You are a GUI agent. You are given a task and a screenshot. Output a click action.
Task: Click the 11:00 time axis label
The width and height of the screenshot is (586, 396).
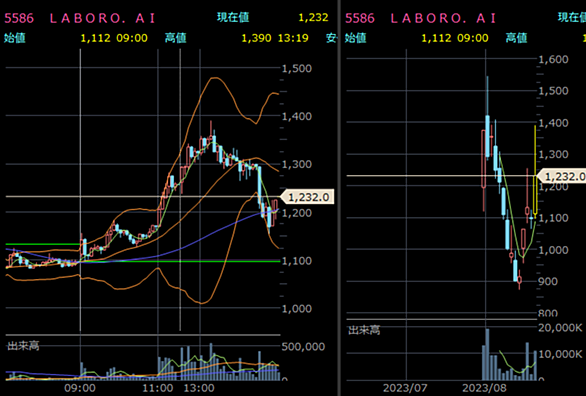[x=158, y=388]
